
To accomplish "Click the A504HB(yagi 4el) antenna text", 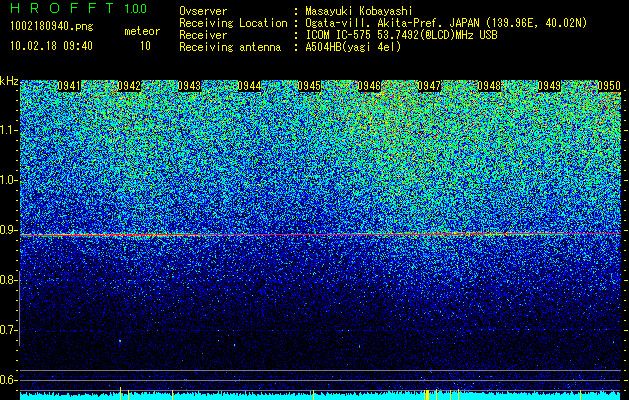I will tap(353, 47).
